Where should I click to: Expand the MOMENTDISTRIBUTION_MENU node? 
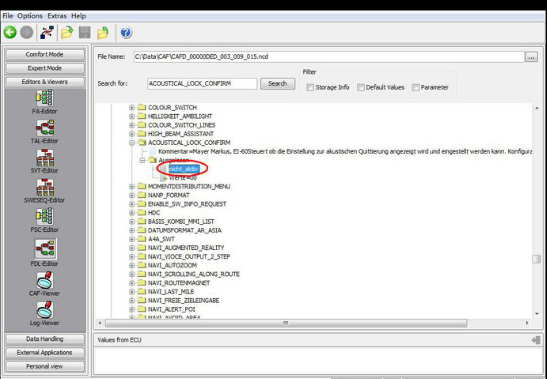pos(132,186)
